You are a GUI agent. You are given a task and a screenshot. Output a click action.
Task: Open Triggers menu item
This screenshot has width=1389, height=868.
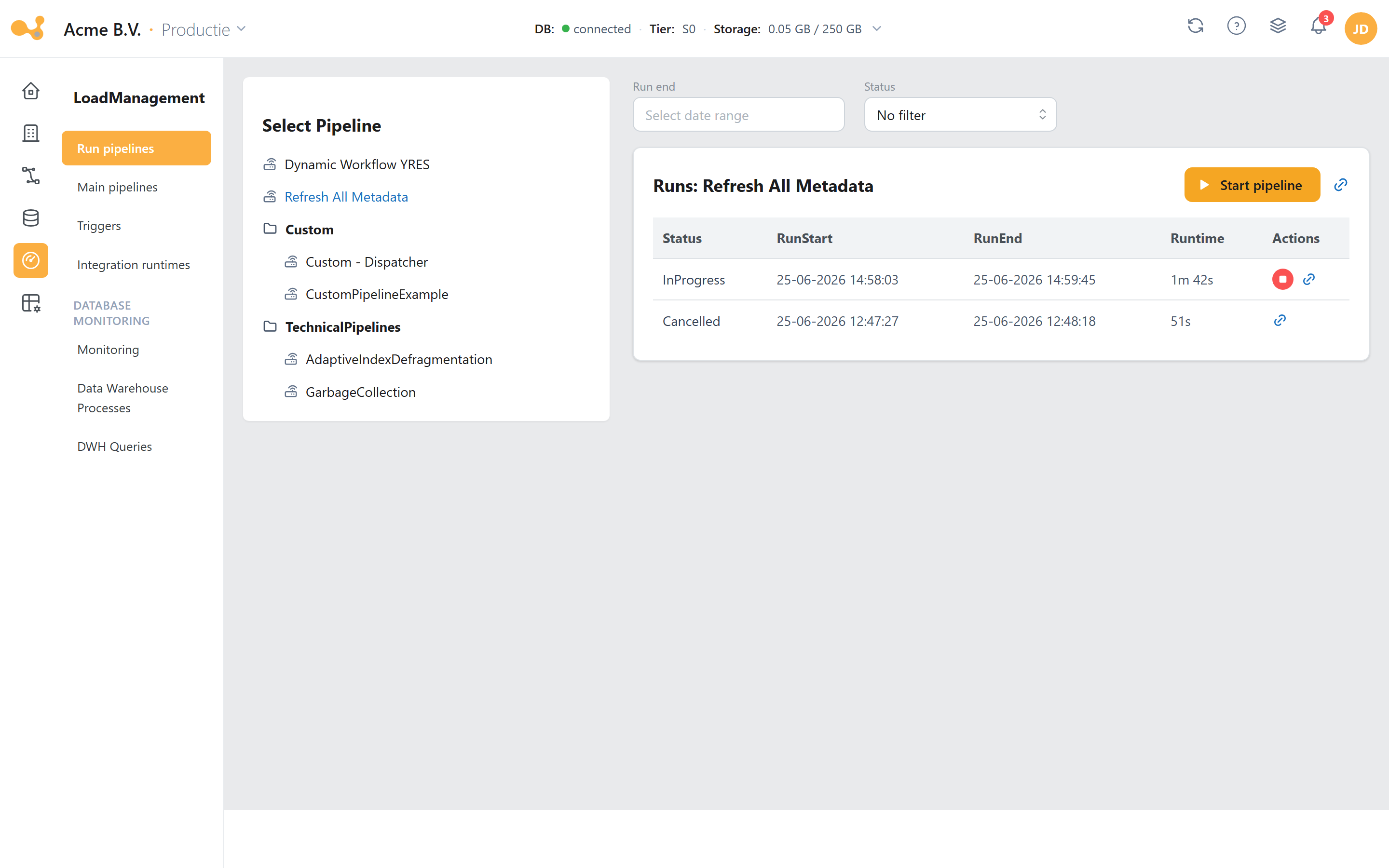(99, 226)
